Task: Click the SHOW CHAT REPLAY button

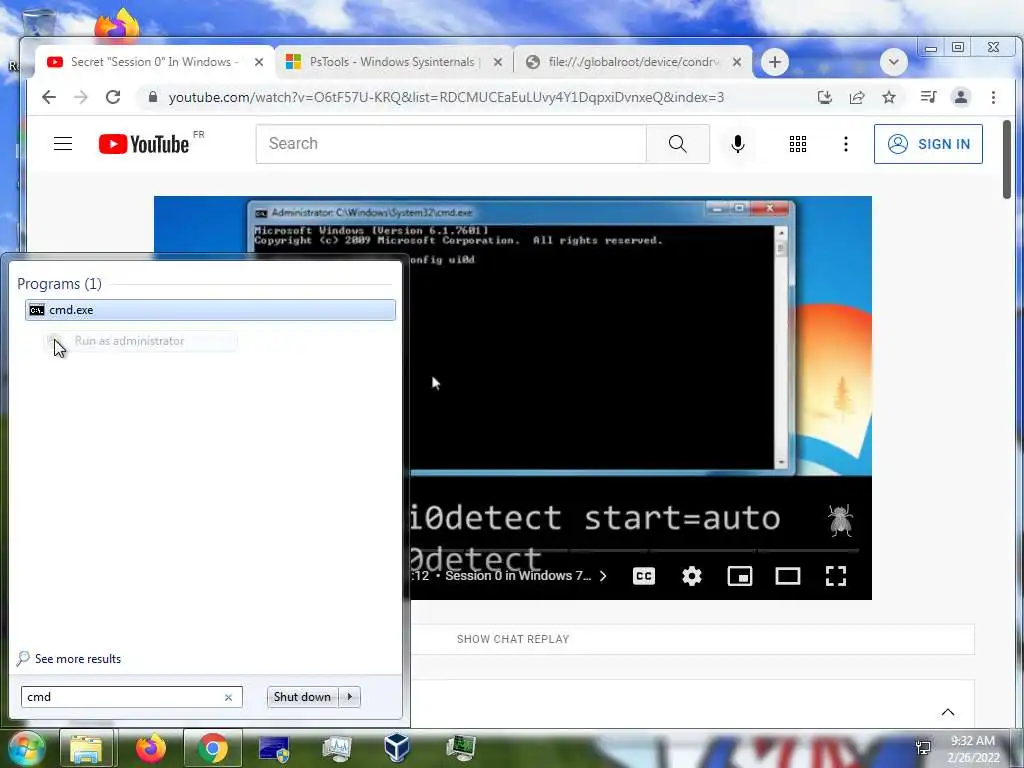Action: 513,639
